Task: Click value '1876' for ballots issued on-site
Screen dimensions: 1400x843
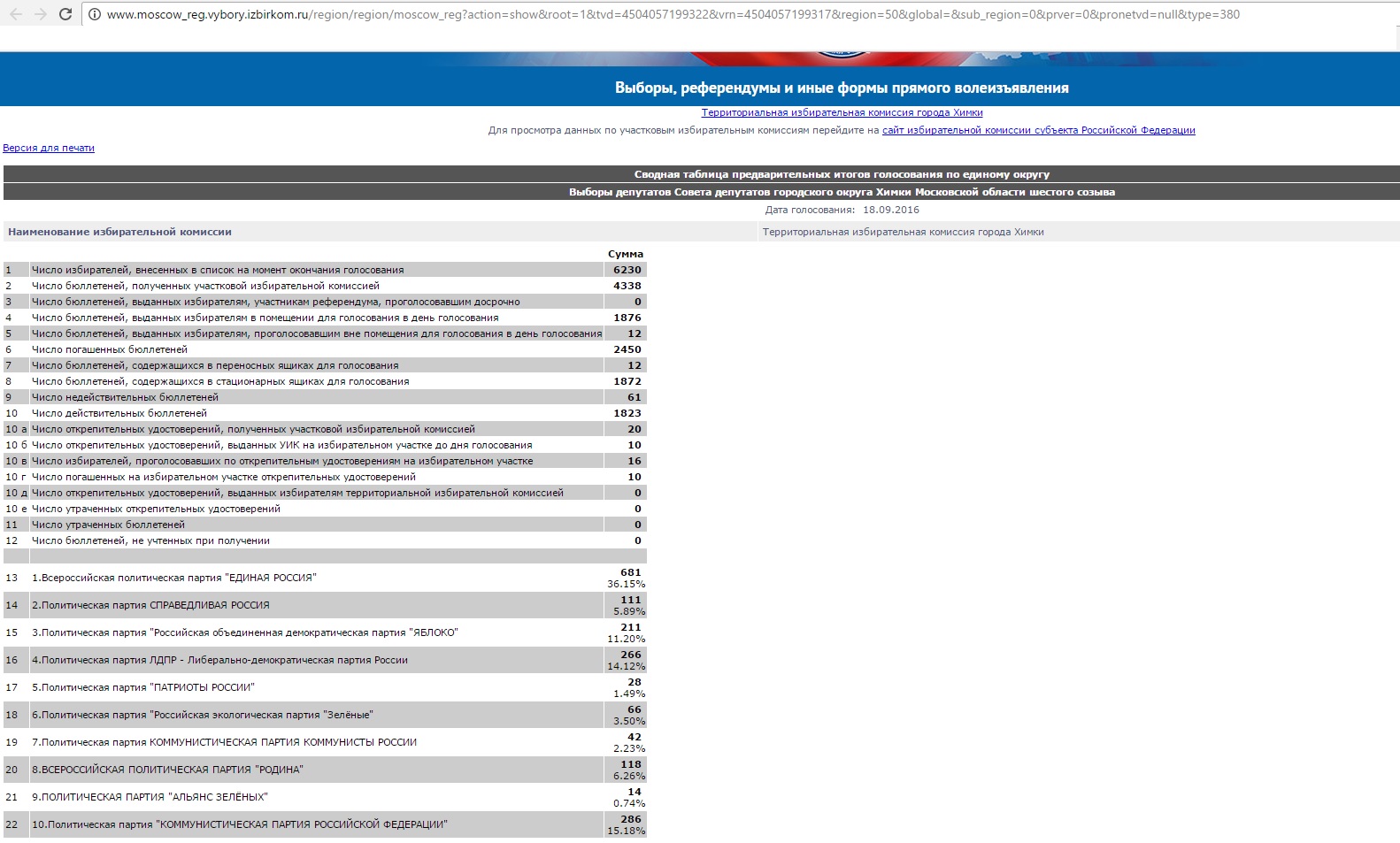Action: coord(627,318)
